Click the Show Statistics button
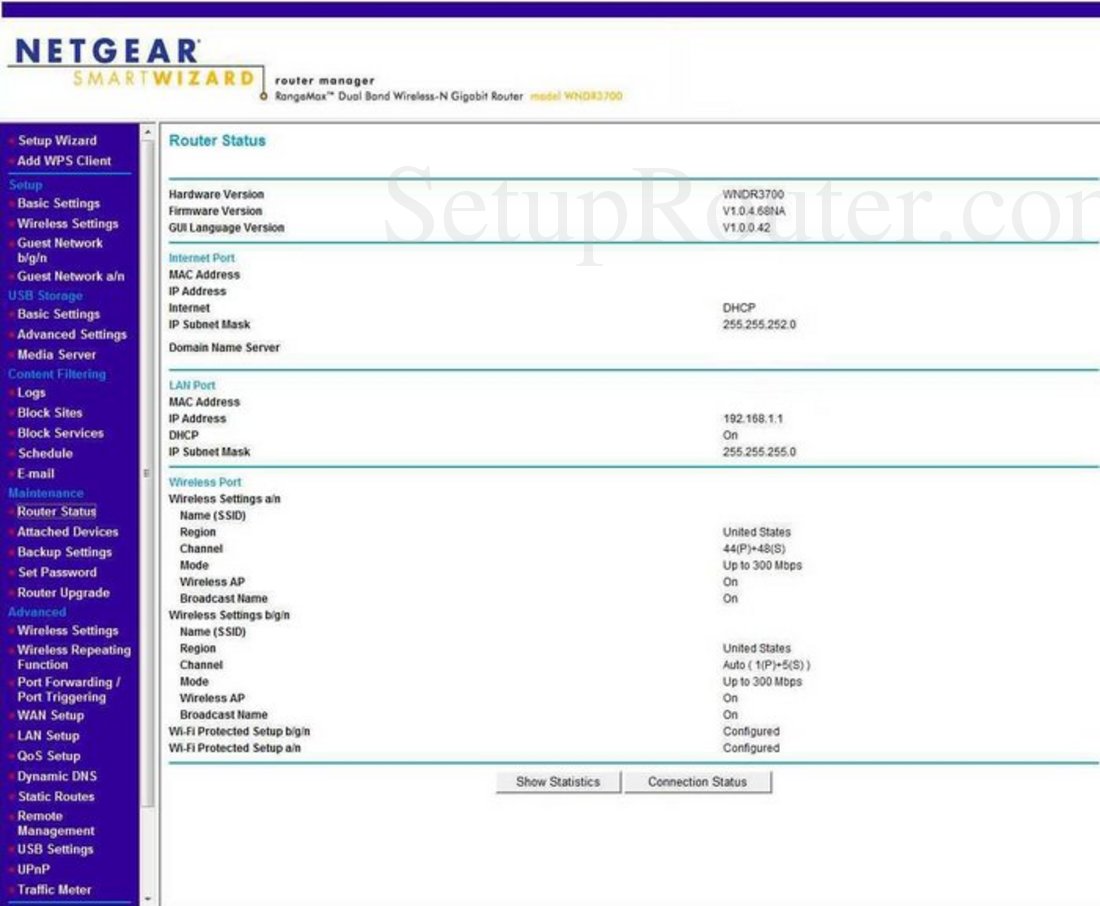Viewport: 1100px width, 906px height. tap(557, 782)
